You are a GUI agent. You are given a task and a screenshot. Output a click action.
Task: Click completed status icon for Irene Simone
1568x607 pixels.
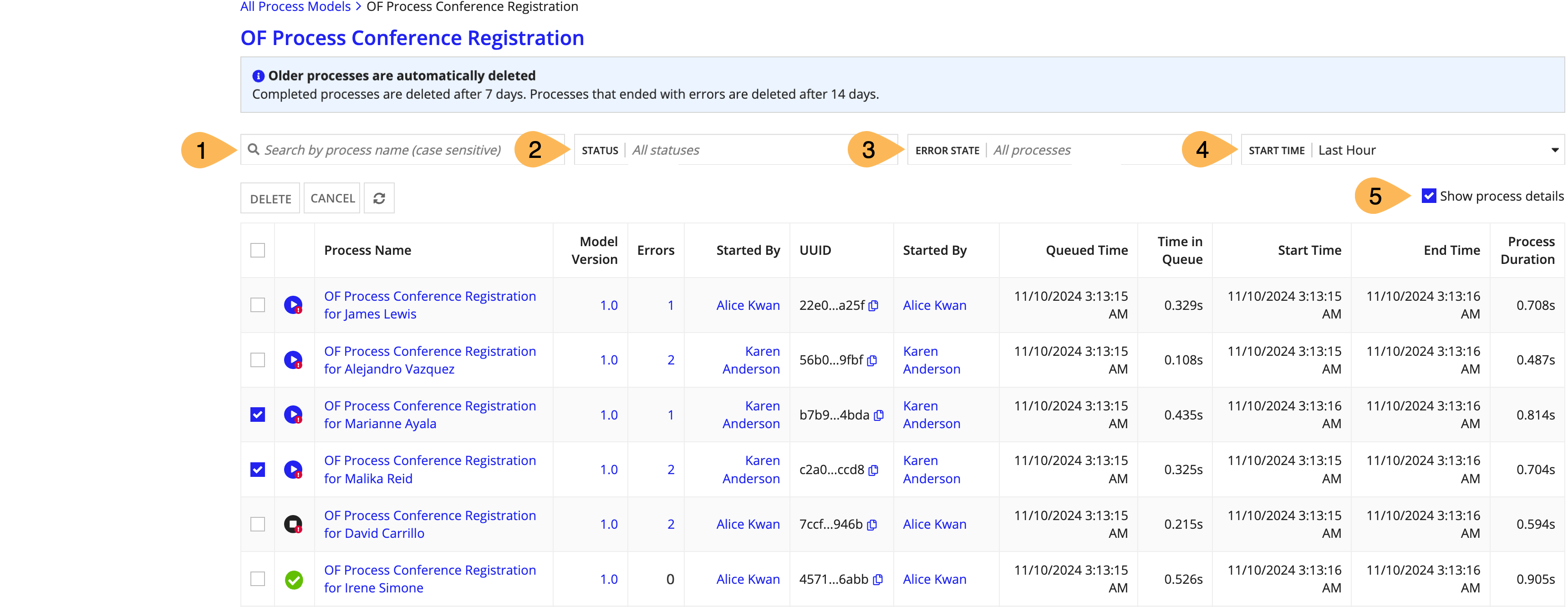click(294, 580)
